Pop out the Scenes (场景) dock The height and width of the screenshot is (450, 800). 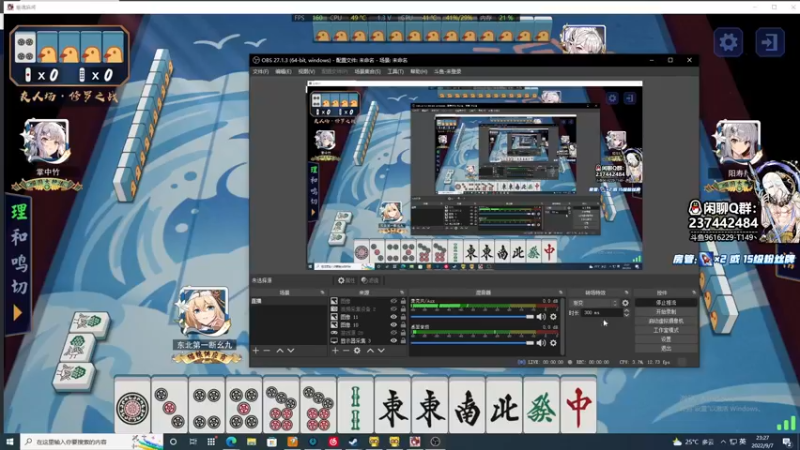(322, 293)
